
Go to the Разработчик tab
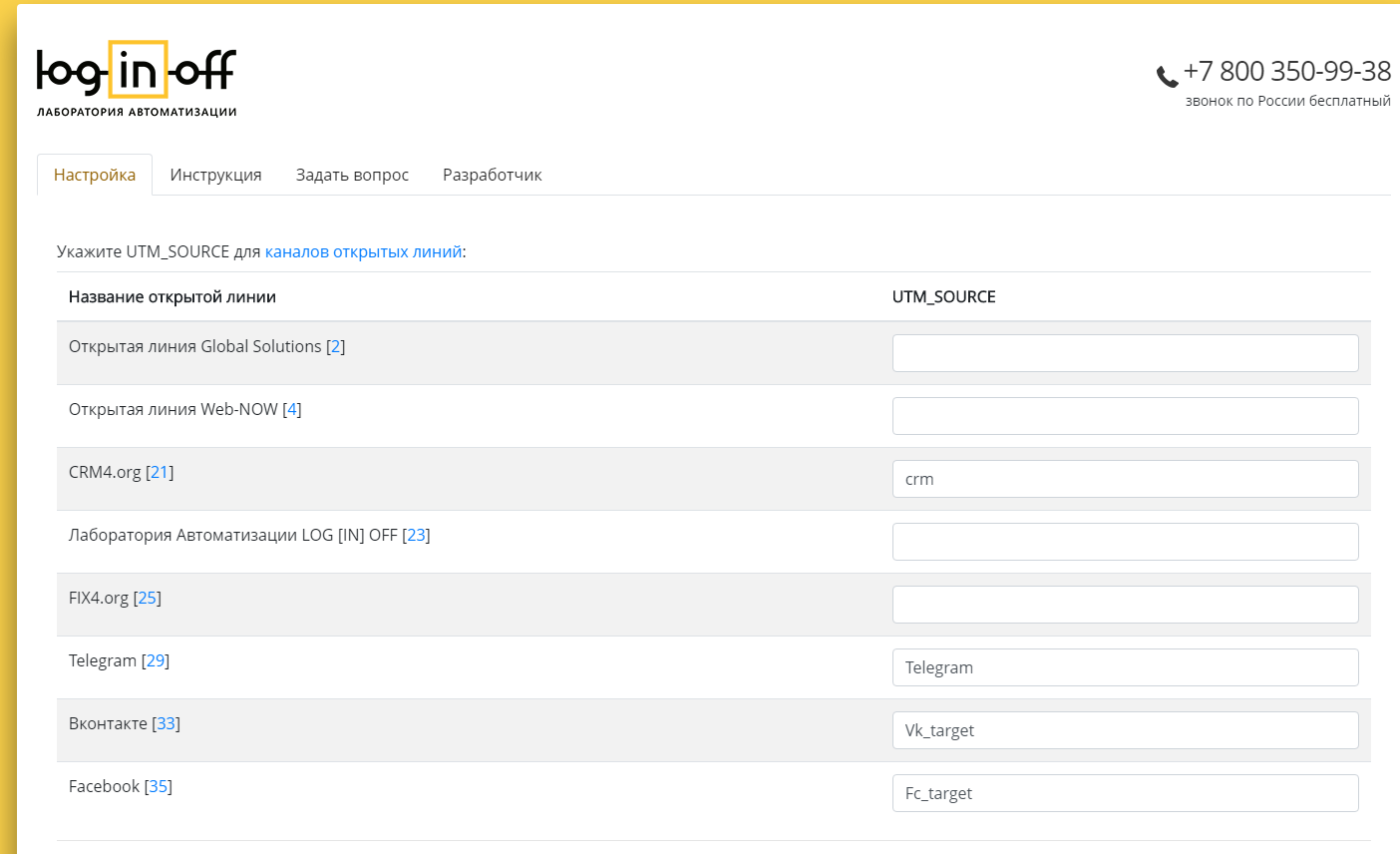point(492,175)
